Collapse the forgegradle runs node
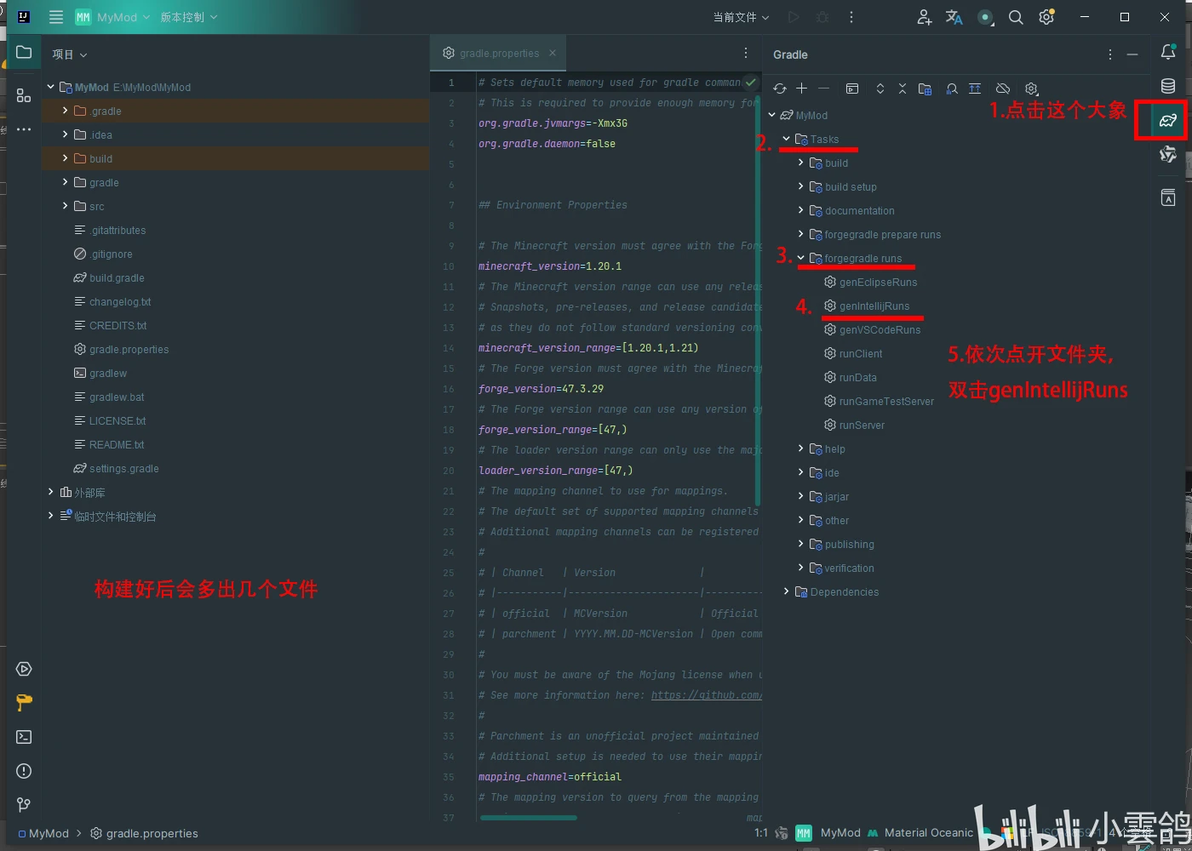The width and height of the screenshot is (1192, 851). [x=800, y=258]
